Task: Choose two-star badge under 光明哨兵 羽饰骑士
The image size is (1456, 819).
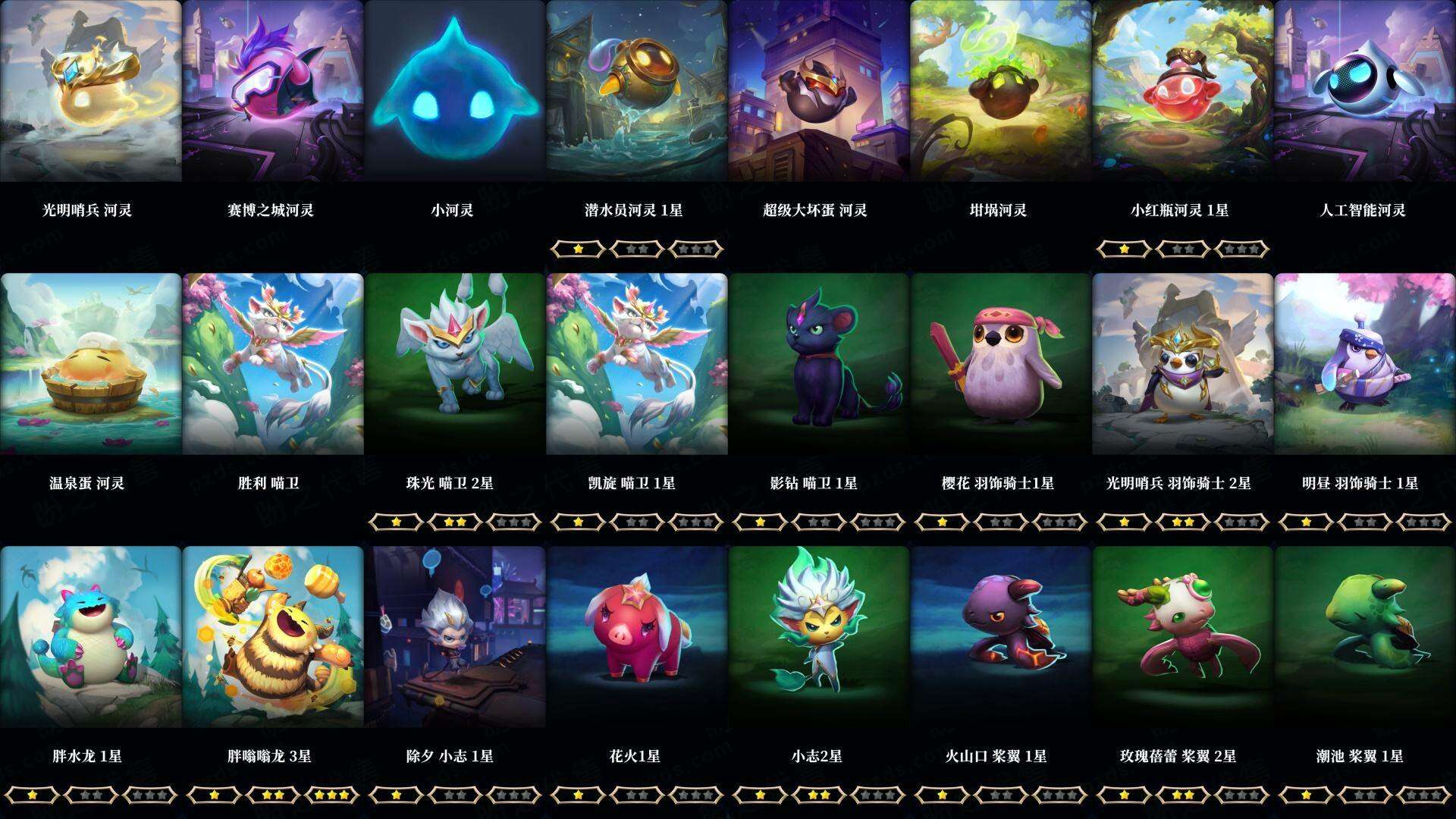Action: (1183, 522)
